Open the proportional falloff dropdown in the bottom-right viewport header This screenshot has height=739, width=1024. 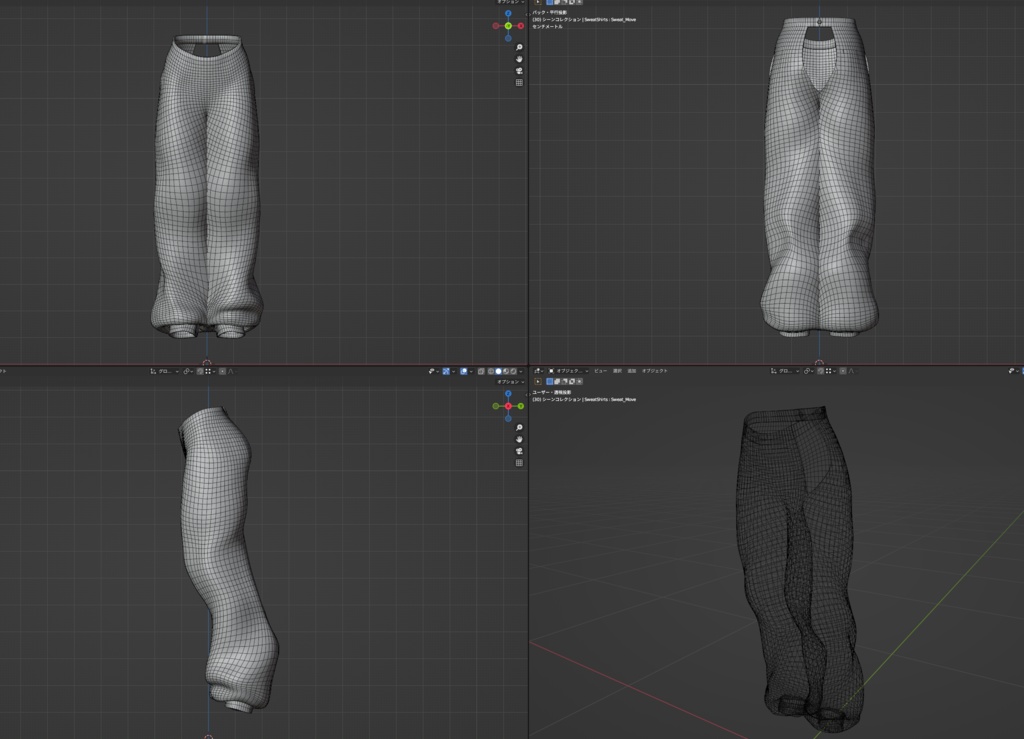click(x=852, y=371)
